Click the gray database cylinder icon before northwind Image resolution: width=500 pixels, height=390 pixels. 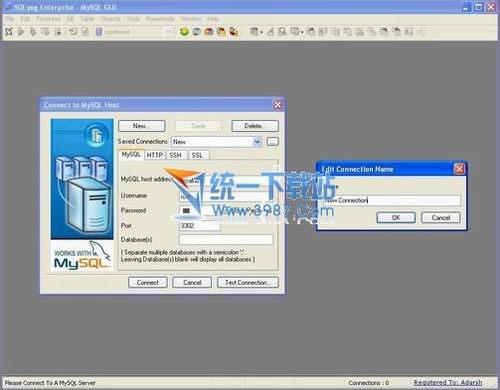(99, 32)
